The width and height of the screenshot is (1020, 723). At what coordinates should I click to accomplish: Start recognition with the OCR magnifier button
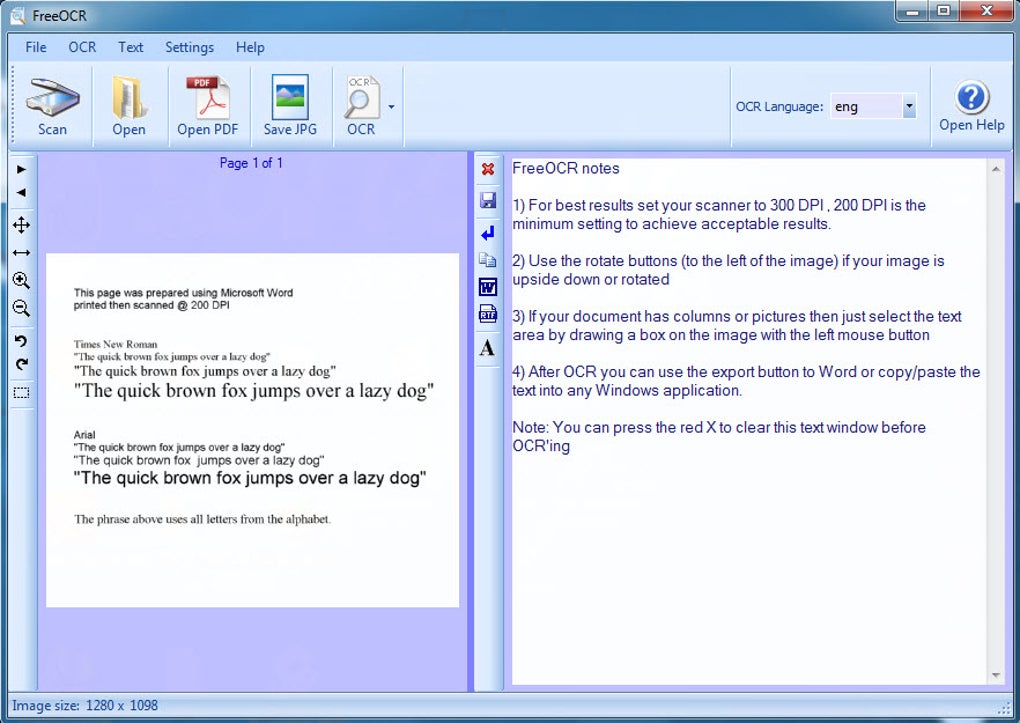[x=361, y=107]
